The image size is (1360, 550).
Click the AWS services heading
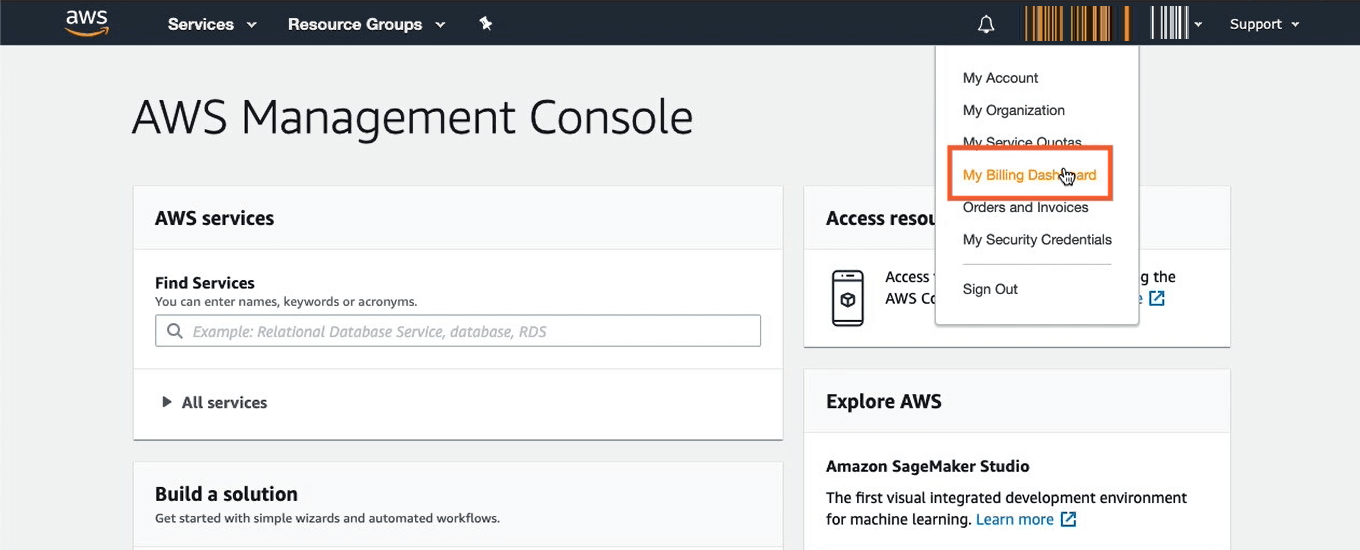point(214,218)
